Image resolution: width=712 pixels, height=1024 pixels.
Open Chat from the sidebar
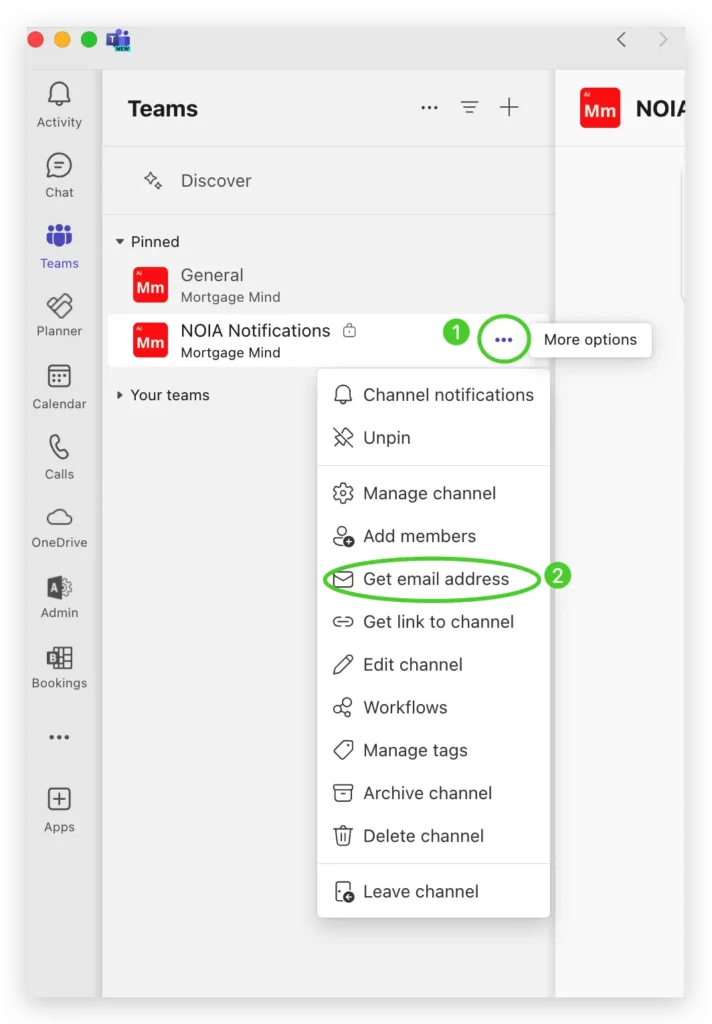coord(59,175)
